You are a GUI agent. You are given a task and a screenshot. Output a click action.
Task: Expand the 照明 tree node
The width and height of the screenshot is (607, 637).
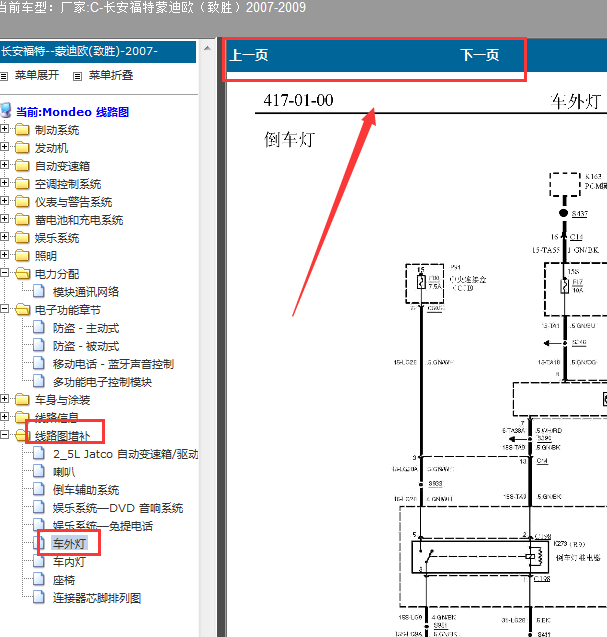pos(4,255)
